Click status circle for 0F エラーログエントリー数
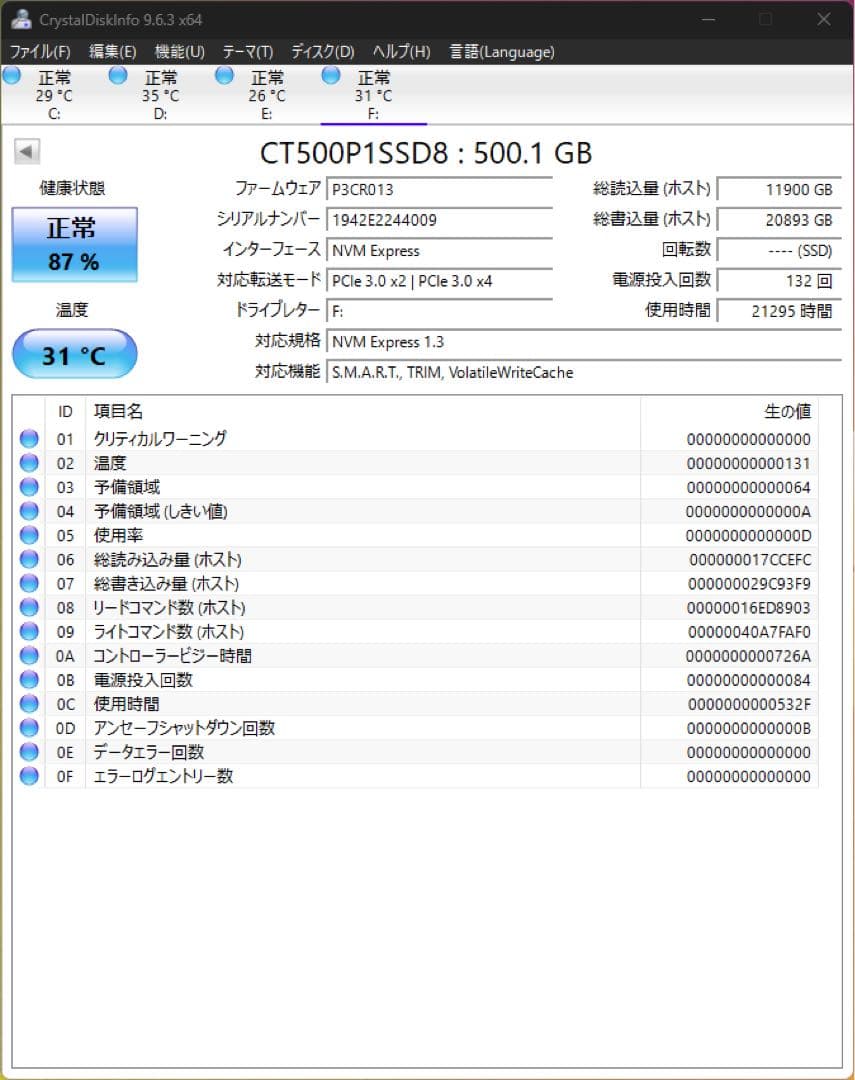 pos(29,776)
